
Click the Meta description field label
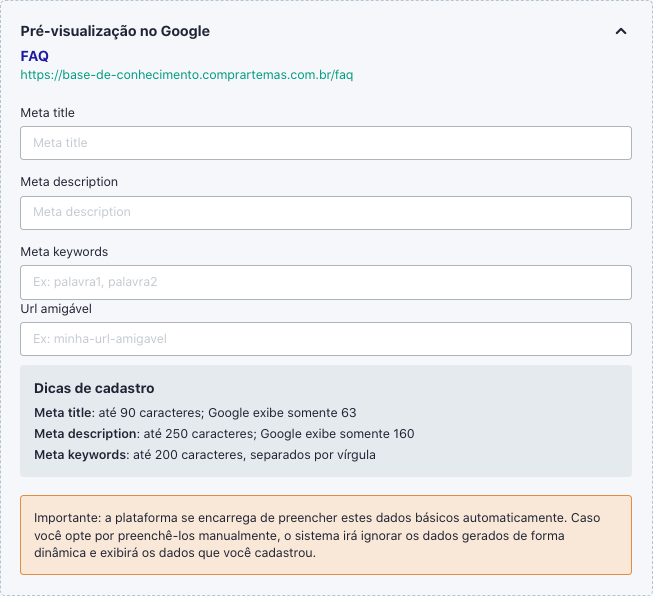tap(69, 182)
